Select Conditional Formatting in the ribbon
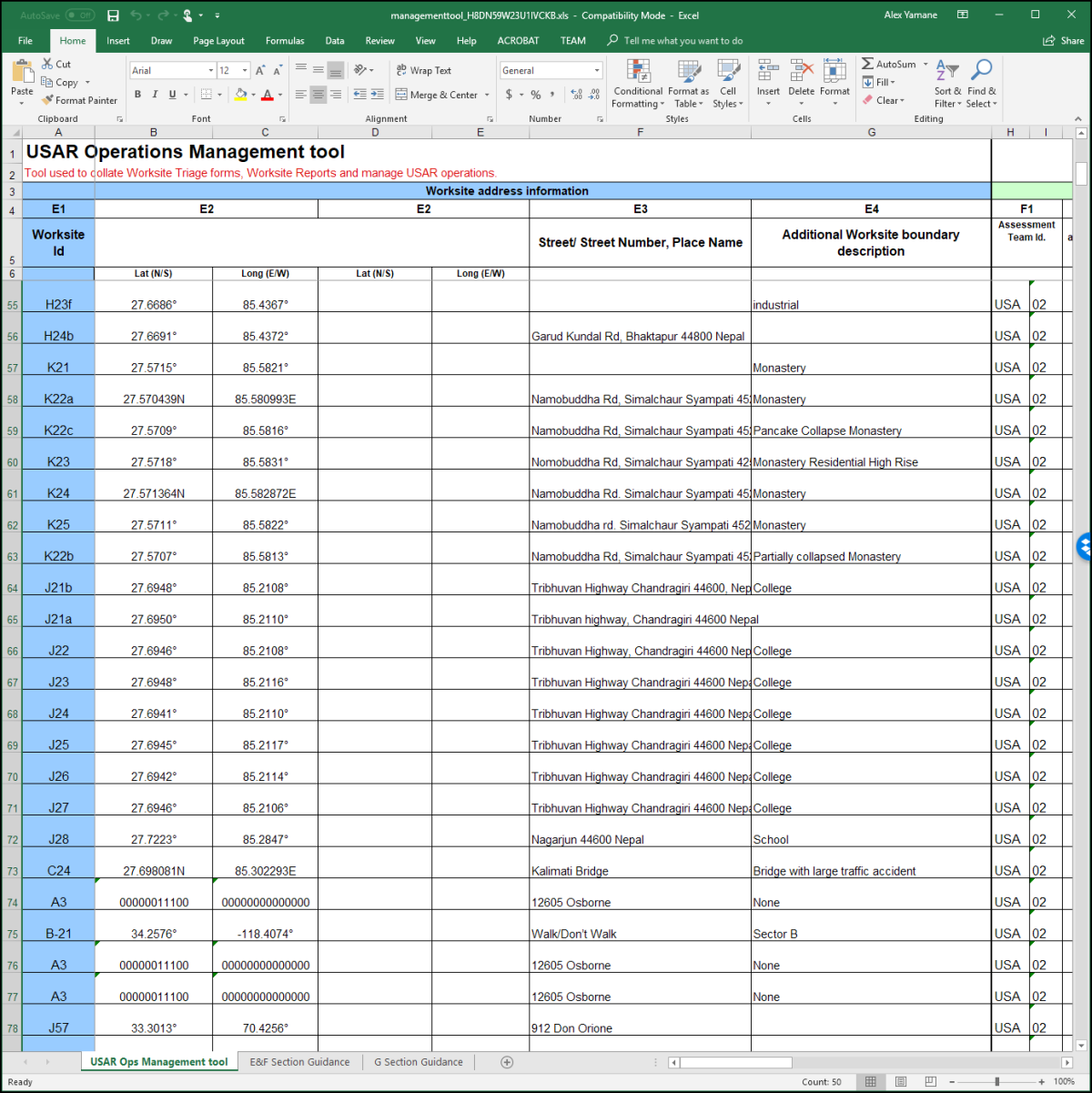Image resolution: width=1092 pixels, height=1093 pixels. pyautogui.click(x=637, y=82)
